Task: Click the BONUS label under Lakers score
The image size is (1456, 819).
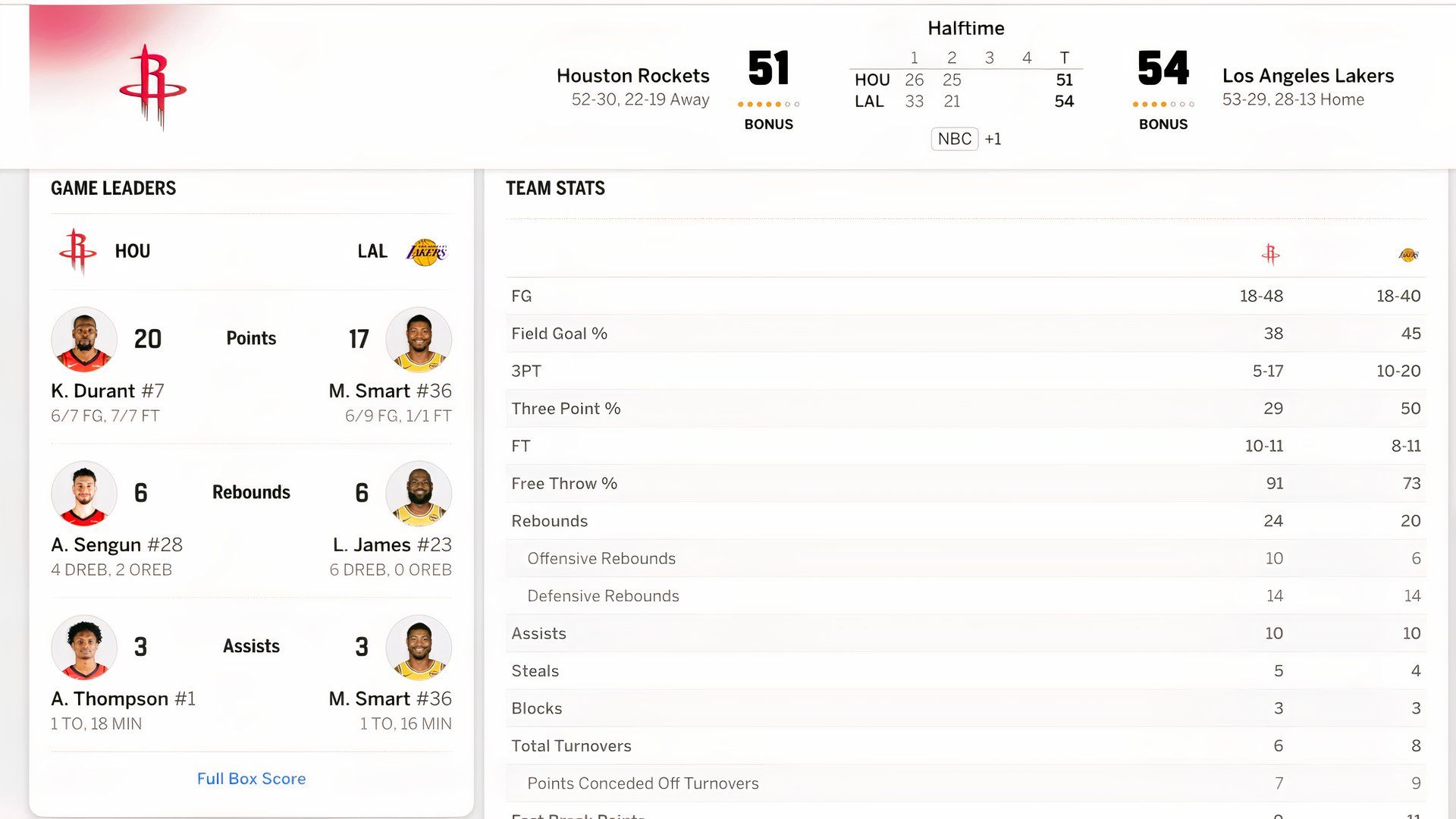Action: pos(1163,124)
